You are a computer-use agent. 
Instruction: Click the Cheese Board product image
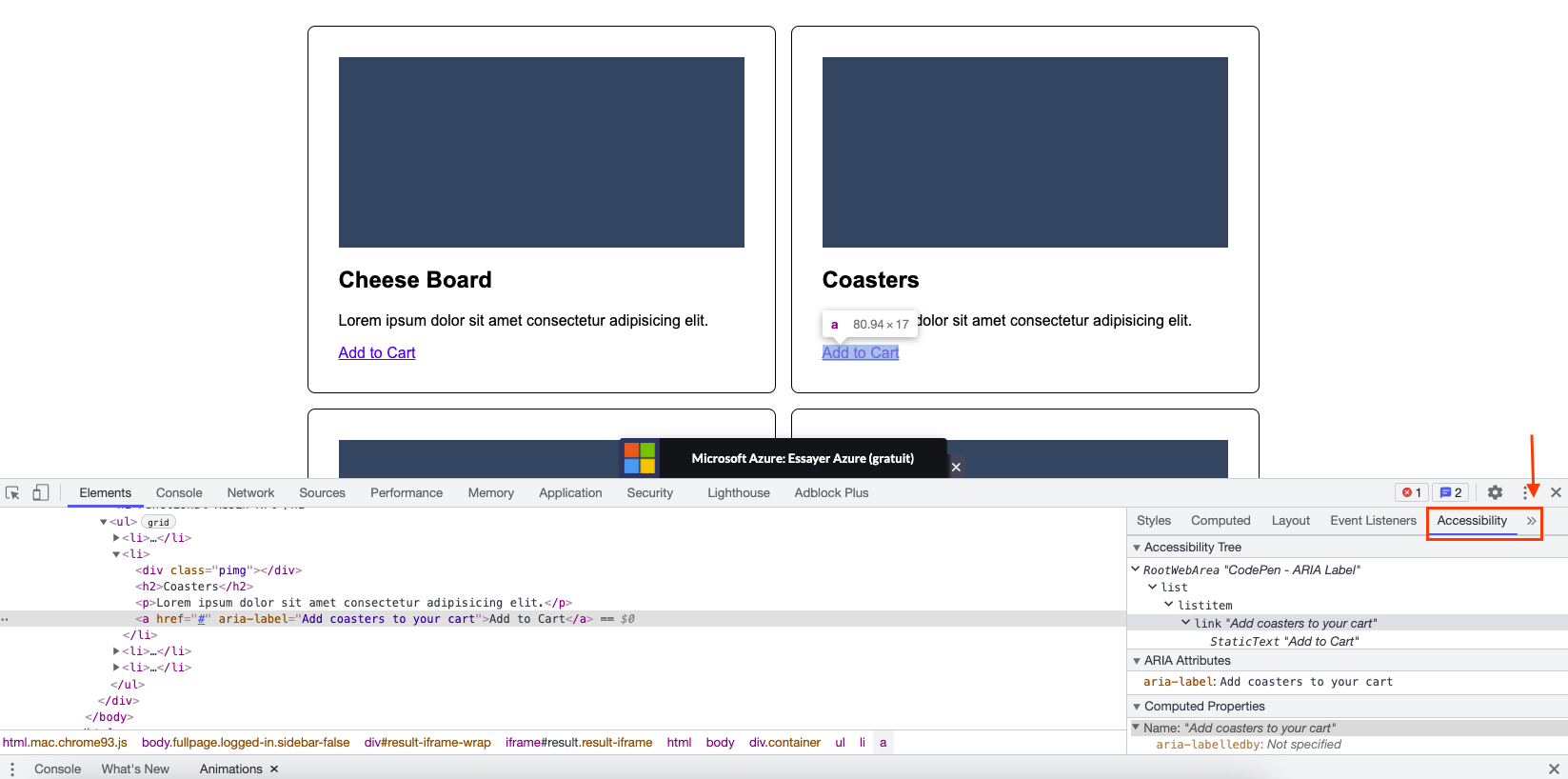point(542,152)
